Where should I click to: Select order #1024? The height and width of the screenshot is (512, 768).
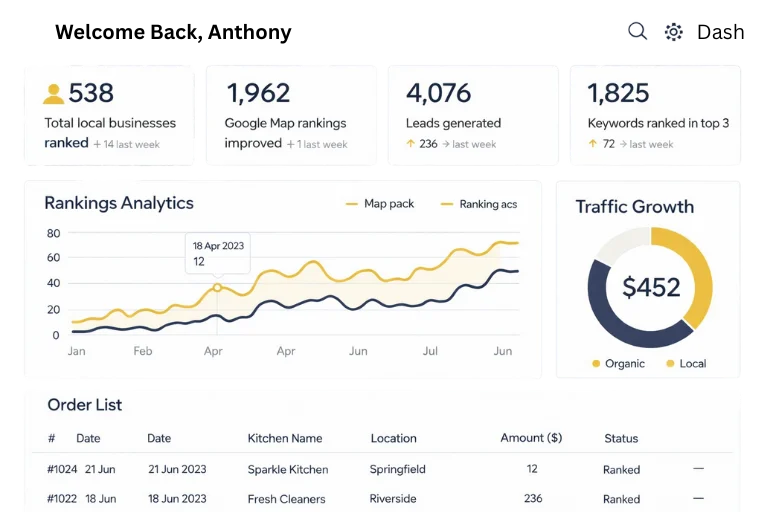click(62, 469)
